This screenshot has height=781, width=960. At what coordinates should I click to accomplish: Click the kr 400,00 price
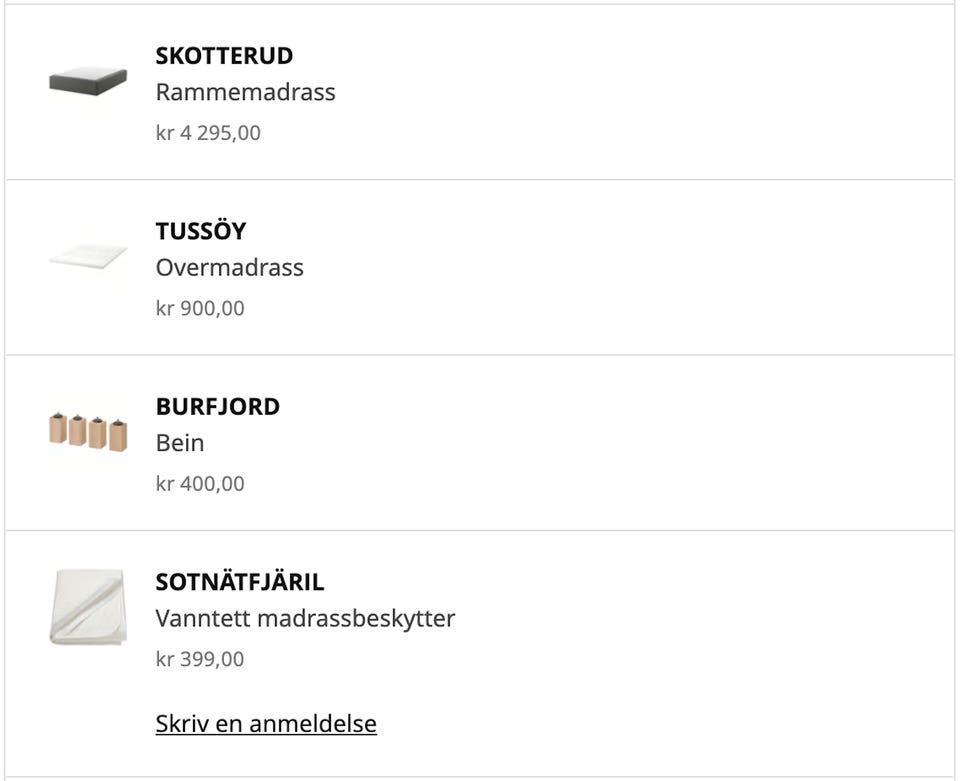(200, 484)
